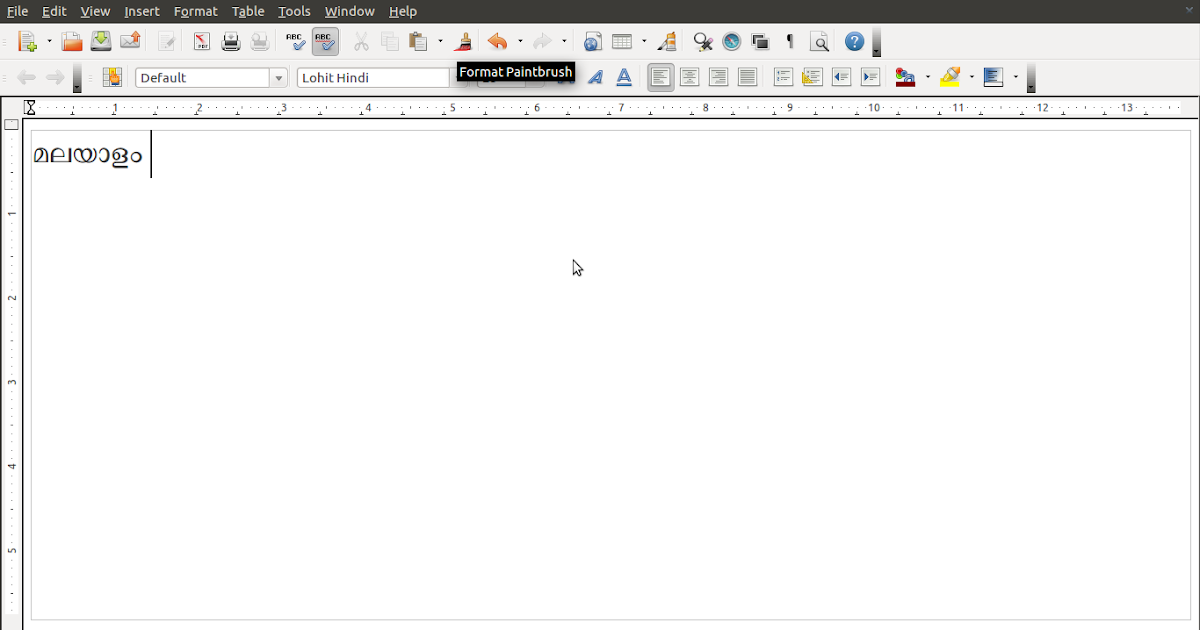Toggle the Navigator compass icon
Image resolution: width=1200 pixels, height=630 pixels.
point(732,42)
